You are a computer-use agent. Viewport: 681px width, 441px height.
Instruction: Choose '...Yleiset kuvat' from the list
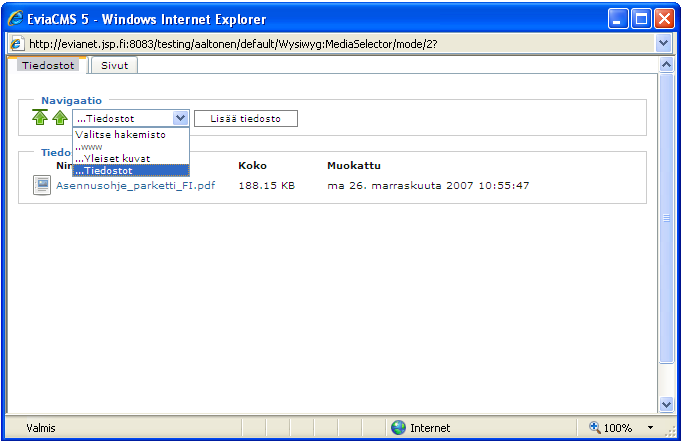coord(131,159)
